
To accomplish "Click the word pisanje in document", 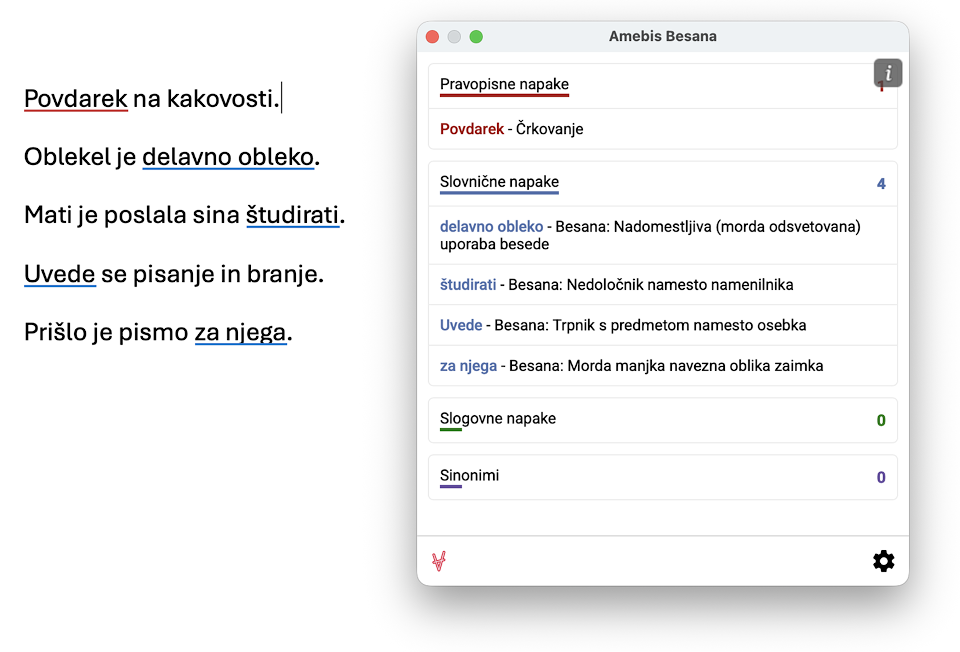I will pyautogui.click(x=173, y=274).
